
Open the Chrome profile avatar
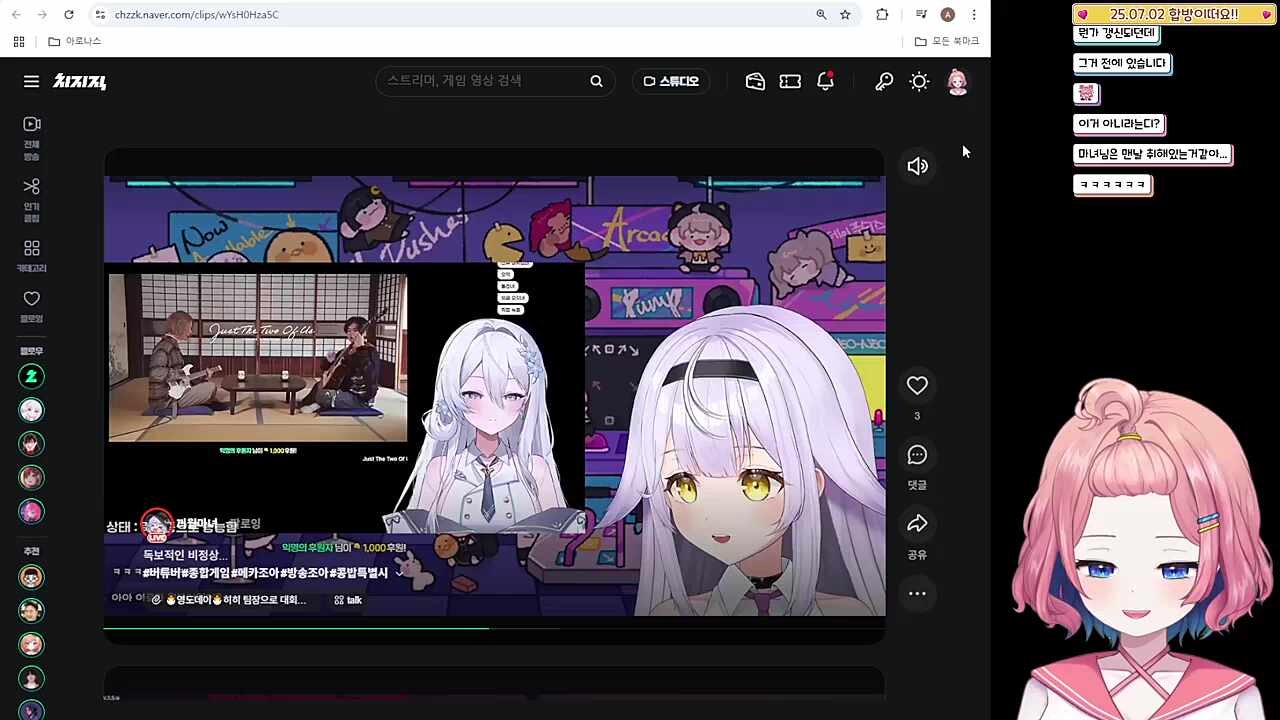click(948, 14)
